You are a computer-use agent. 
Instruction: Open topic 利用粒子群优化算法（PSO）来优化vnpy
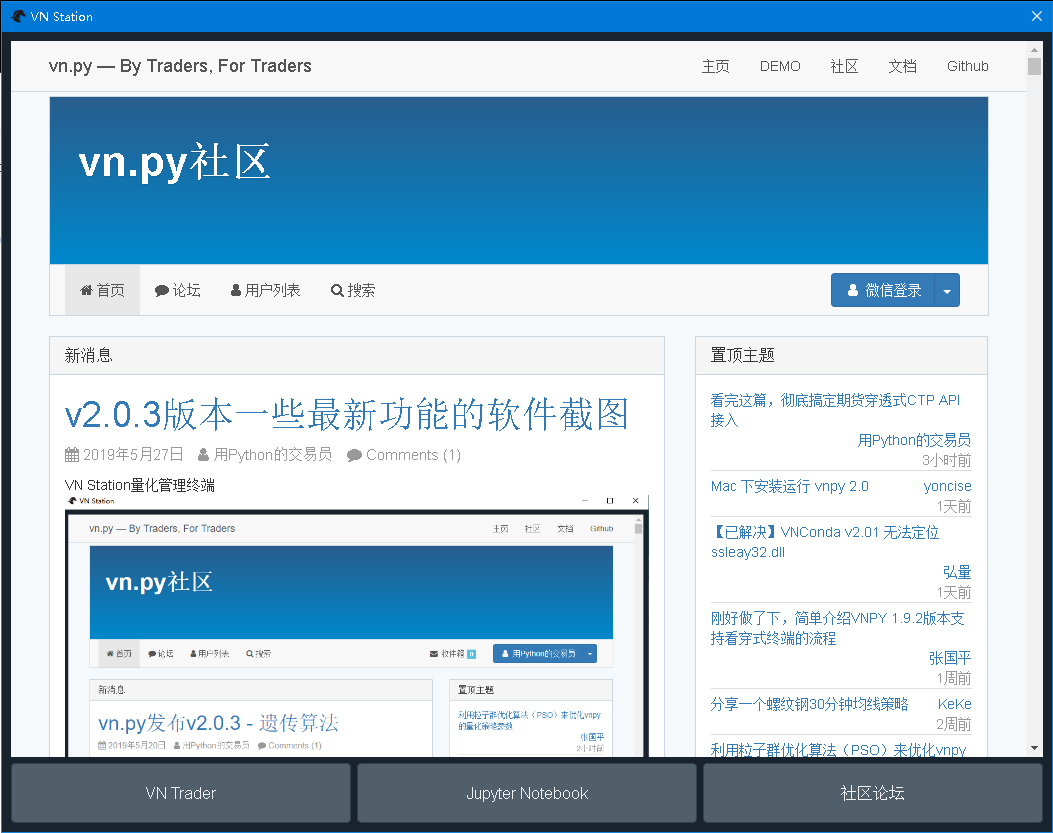(838, 749)
